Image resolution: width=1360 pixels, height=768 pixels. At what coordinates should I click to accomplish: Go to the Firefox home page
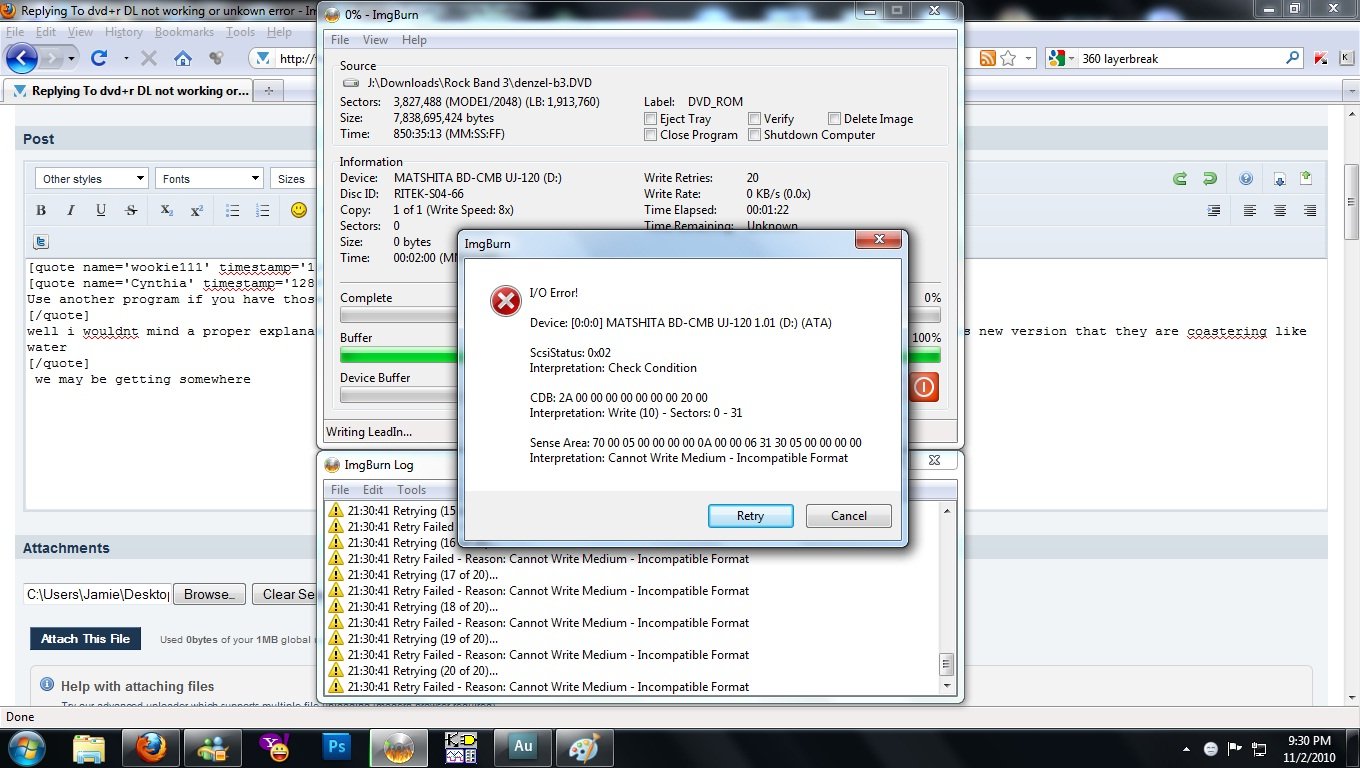(x=182, y=58)
